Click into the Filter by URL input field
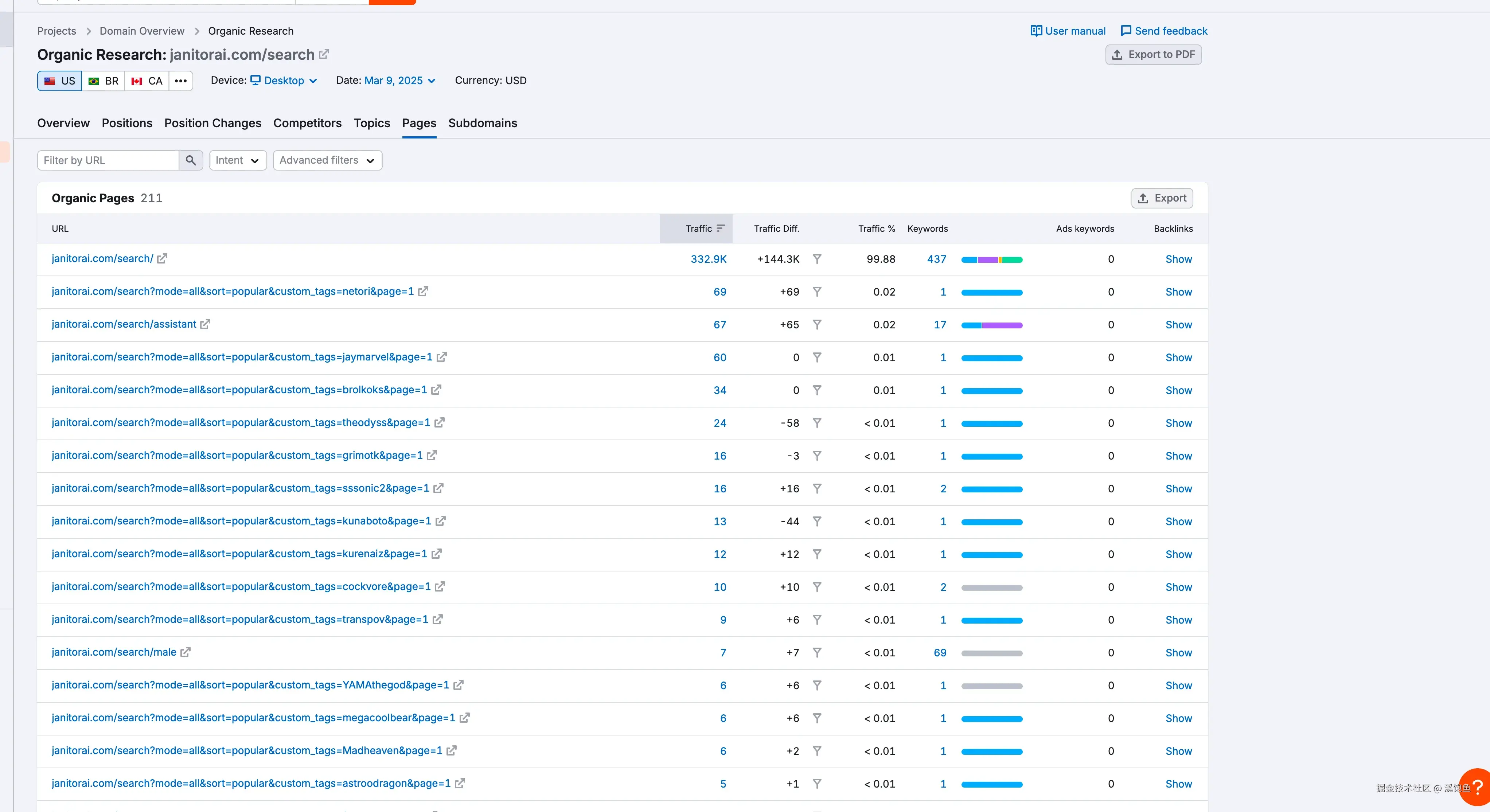This screenshot has width=1490, height=812. click(x=108, y=160)
